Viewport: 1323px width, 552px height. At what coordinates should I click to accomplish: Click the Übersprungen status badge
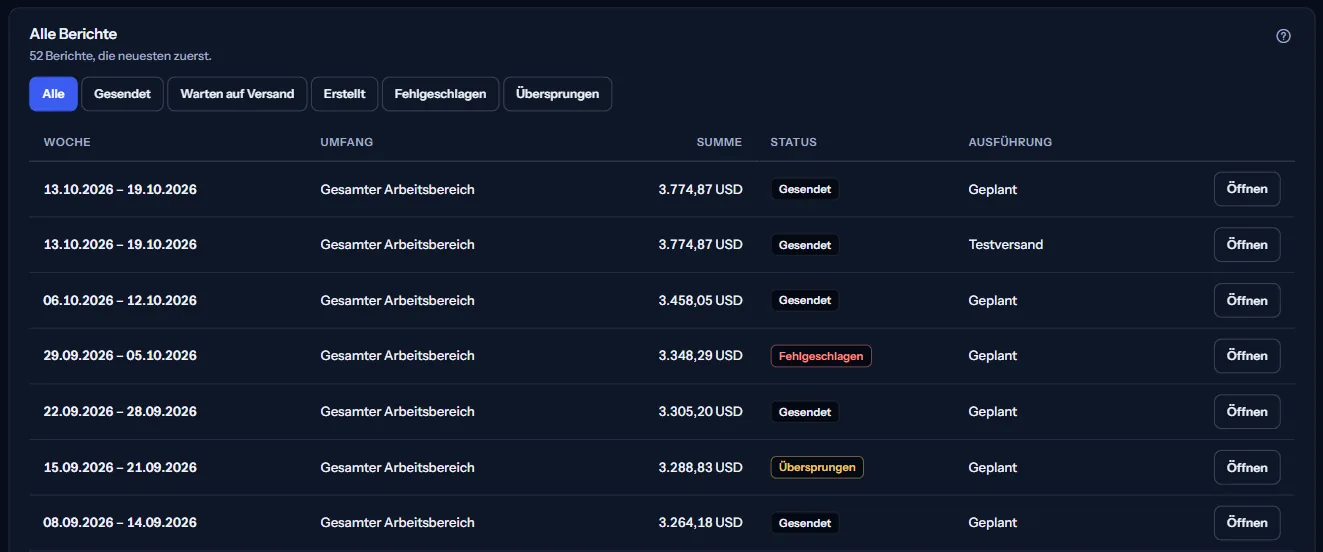point(817,467)
